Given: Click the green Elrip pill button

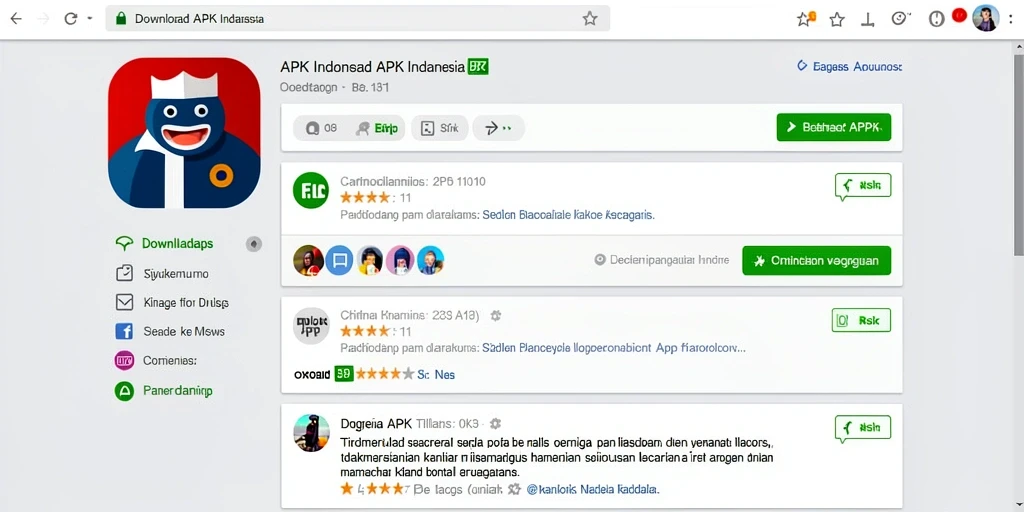Looking at the screenshot, I should [x=379, y=129].
